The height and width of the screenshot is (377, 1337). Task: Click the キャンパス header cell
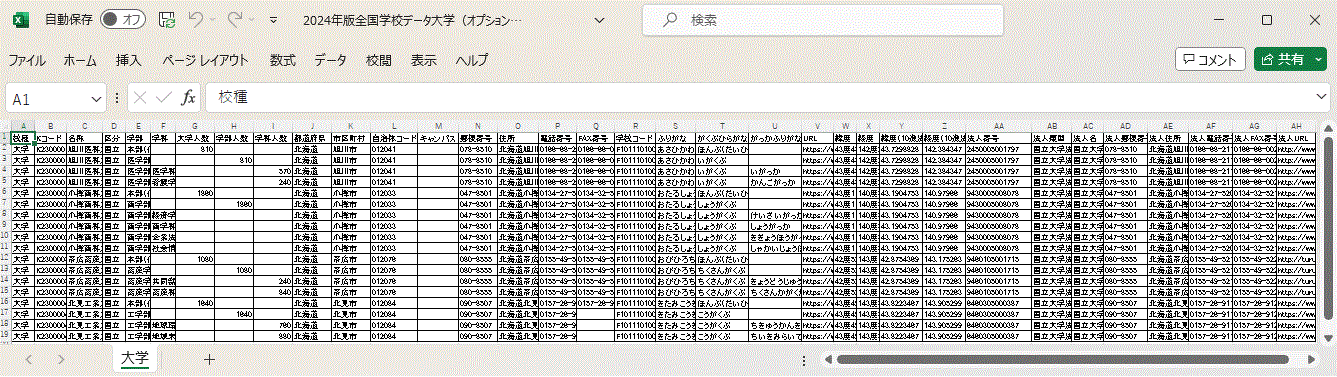click(x=437, y=137)
